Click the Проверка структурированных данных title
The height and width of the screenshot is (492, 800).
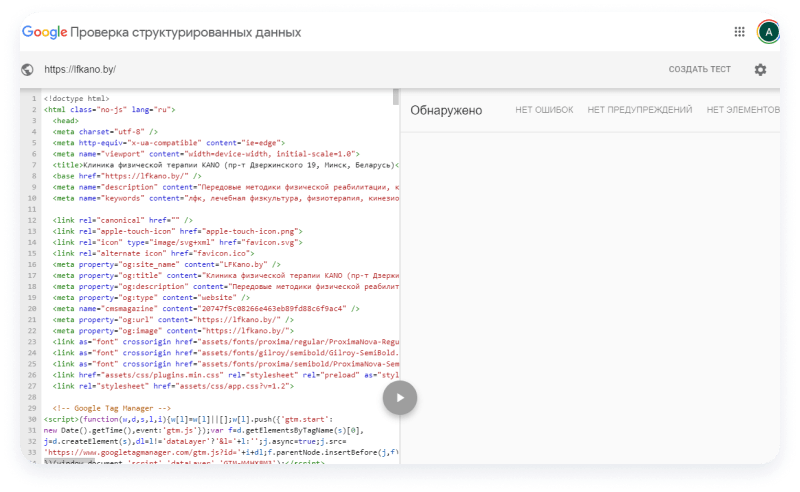pos(185,32)
